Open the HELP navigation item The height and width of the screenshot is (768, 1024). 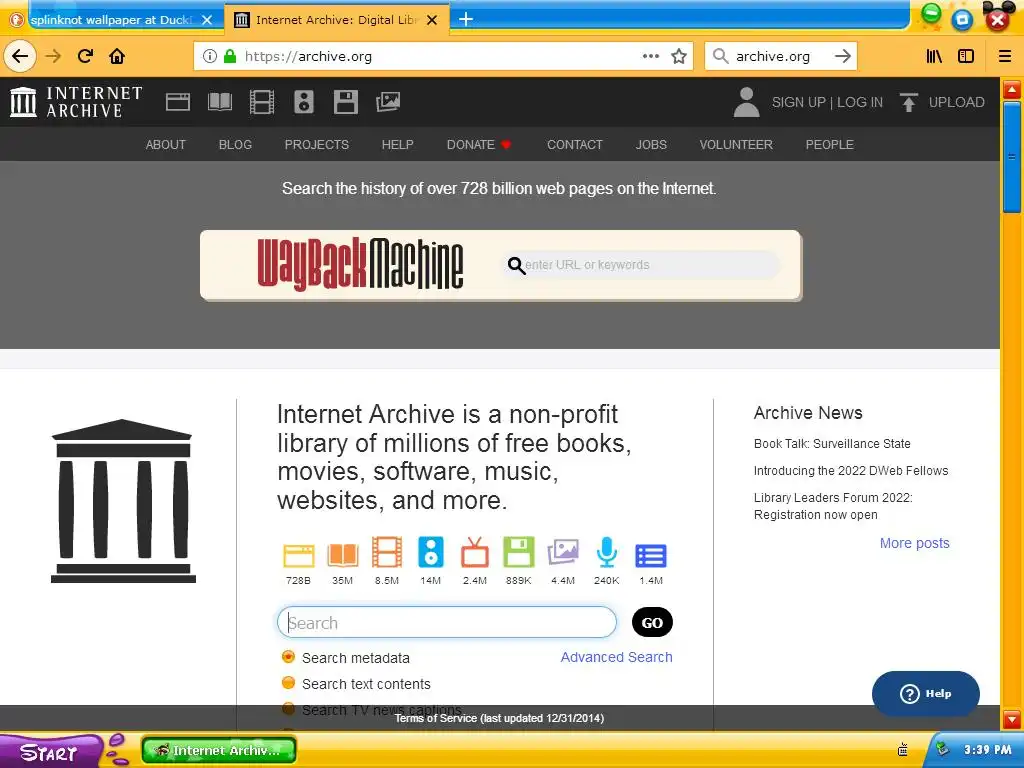(x=398, y=144)
